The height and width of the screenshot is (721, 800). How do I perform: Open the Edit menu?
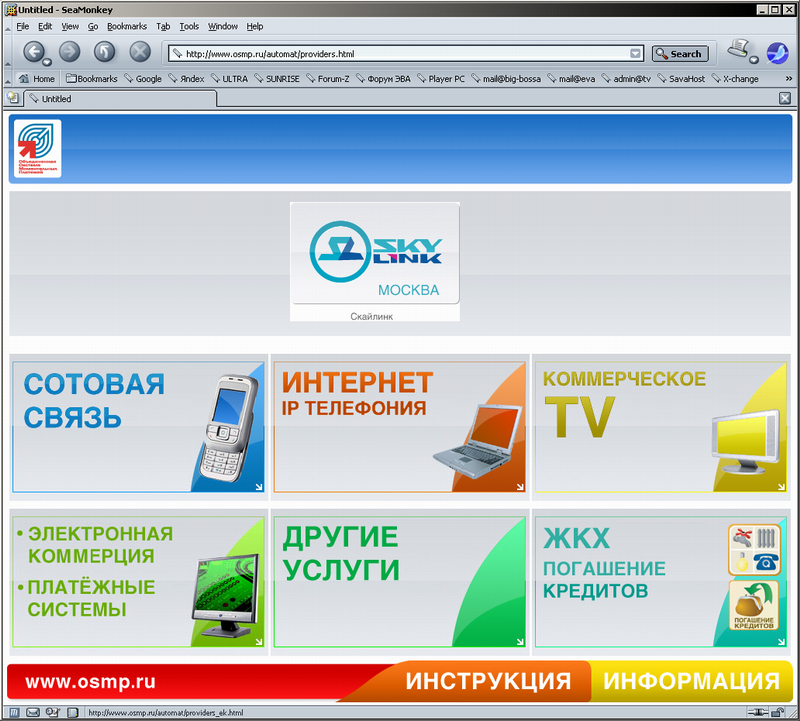[x=45, y=27]
